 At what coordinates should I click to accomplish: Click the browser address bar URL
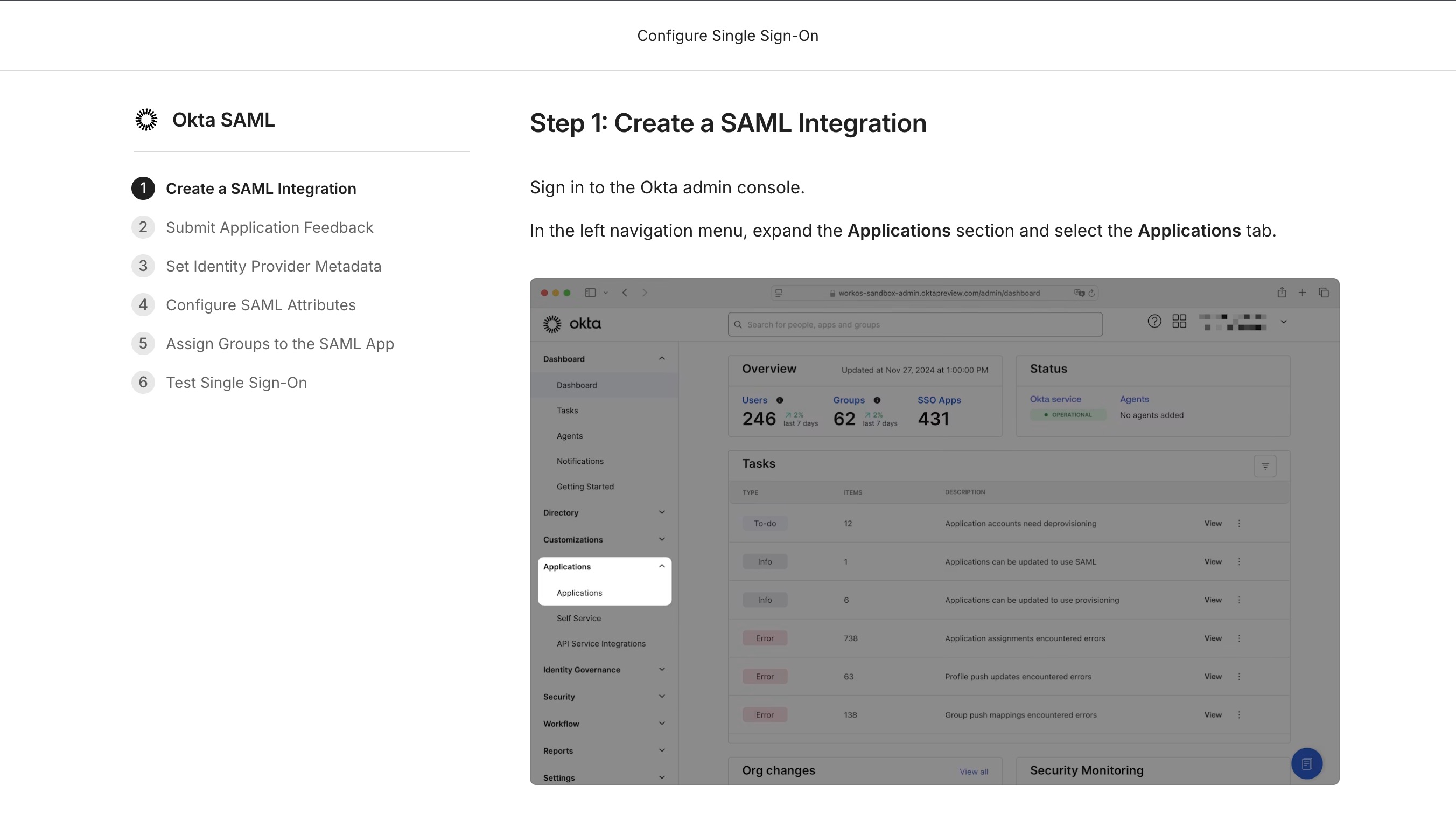click(x=939, y=293)
